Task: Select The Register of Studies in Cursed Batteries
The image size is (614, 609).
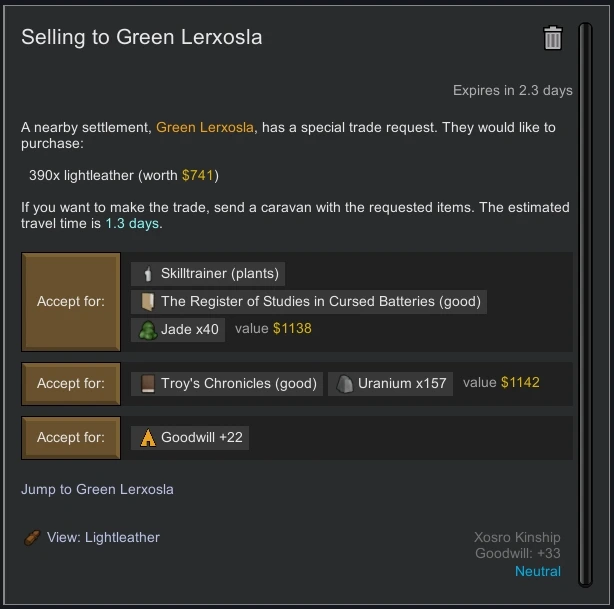Action: point(320,301)
